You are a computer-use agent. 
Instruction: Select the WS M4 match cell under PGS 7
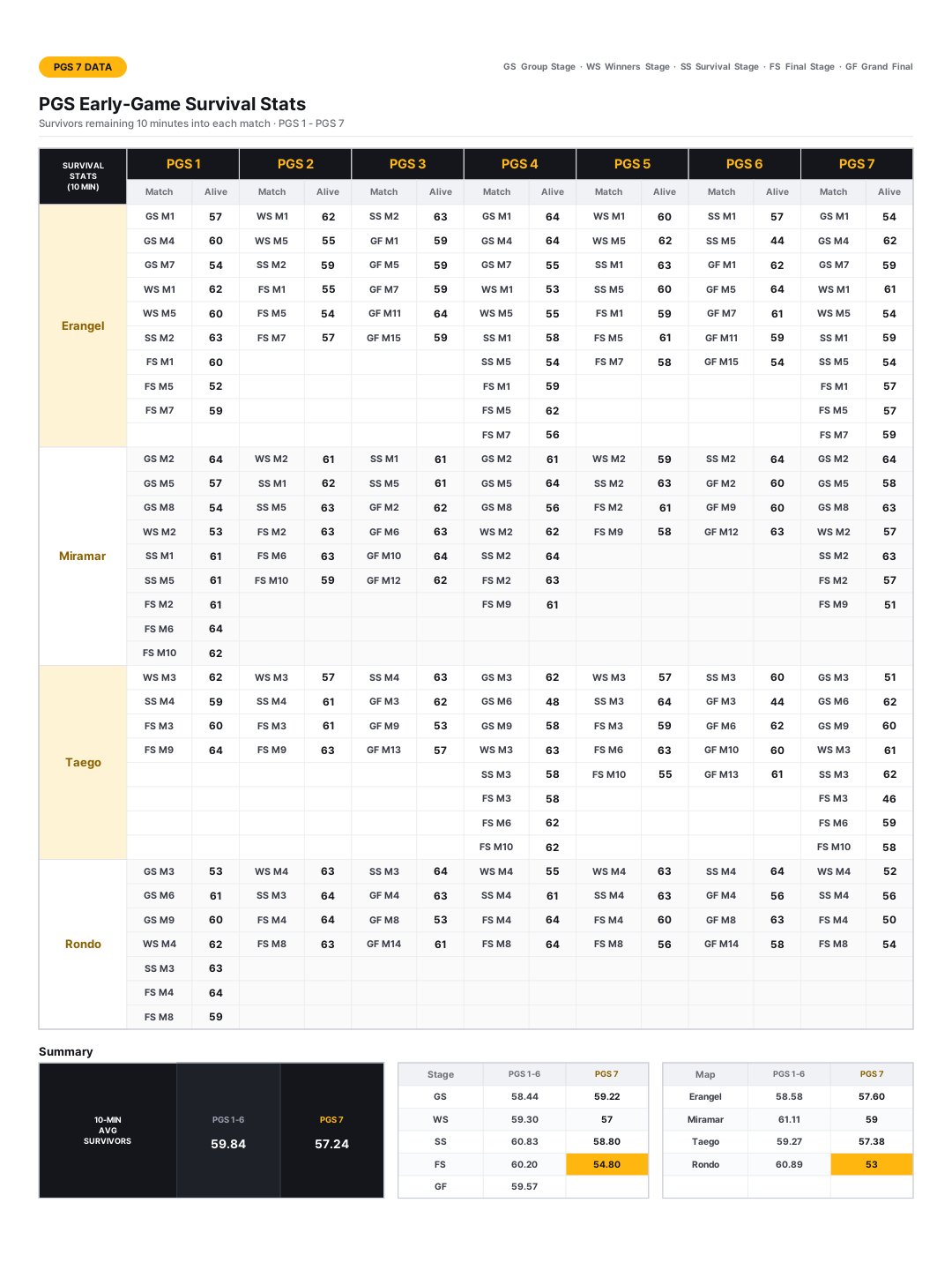[834, 871]
